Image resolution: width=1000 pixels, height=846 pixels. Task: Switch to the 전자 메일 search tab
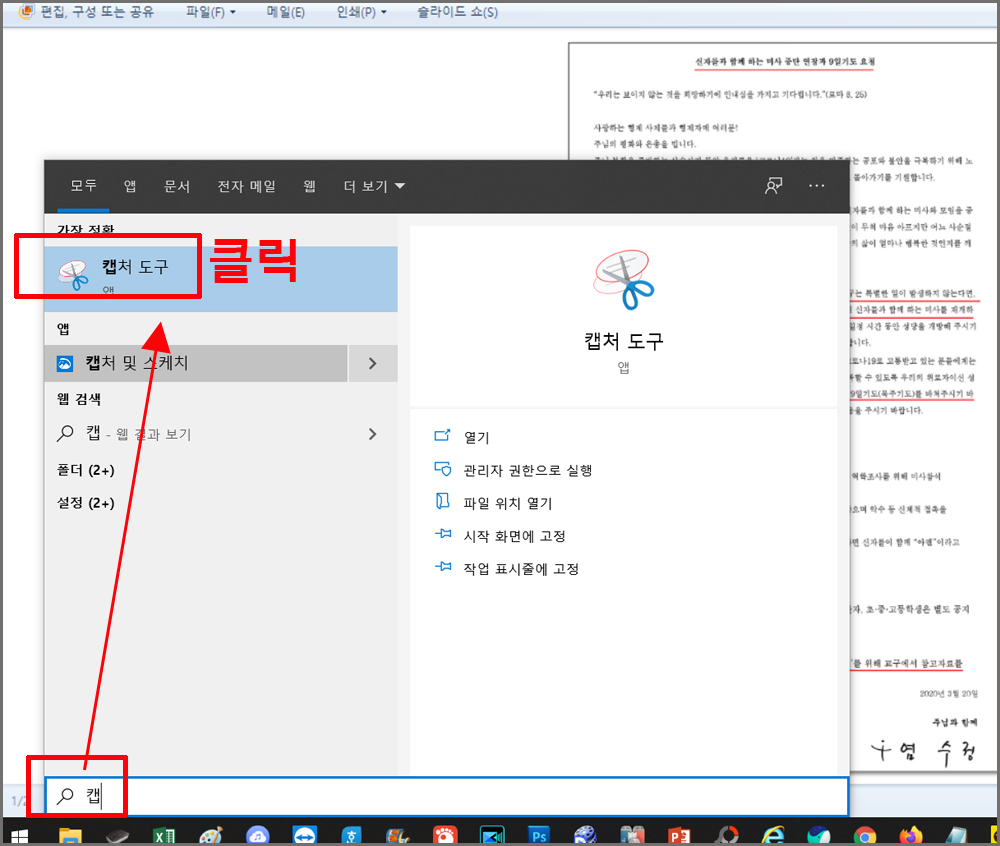(246, 186)
